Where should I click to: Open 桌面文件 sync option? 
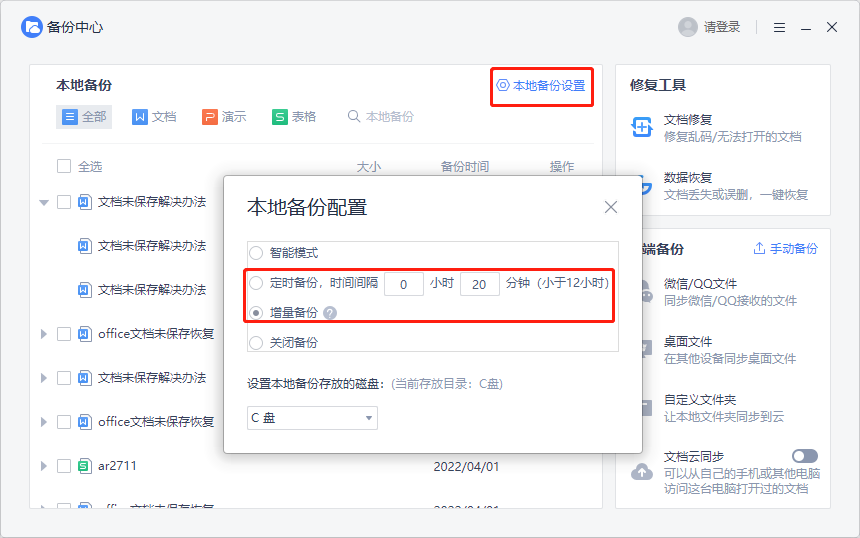pyautogui.click(x=729, y=350)
